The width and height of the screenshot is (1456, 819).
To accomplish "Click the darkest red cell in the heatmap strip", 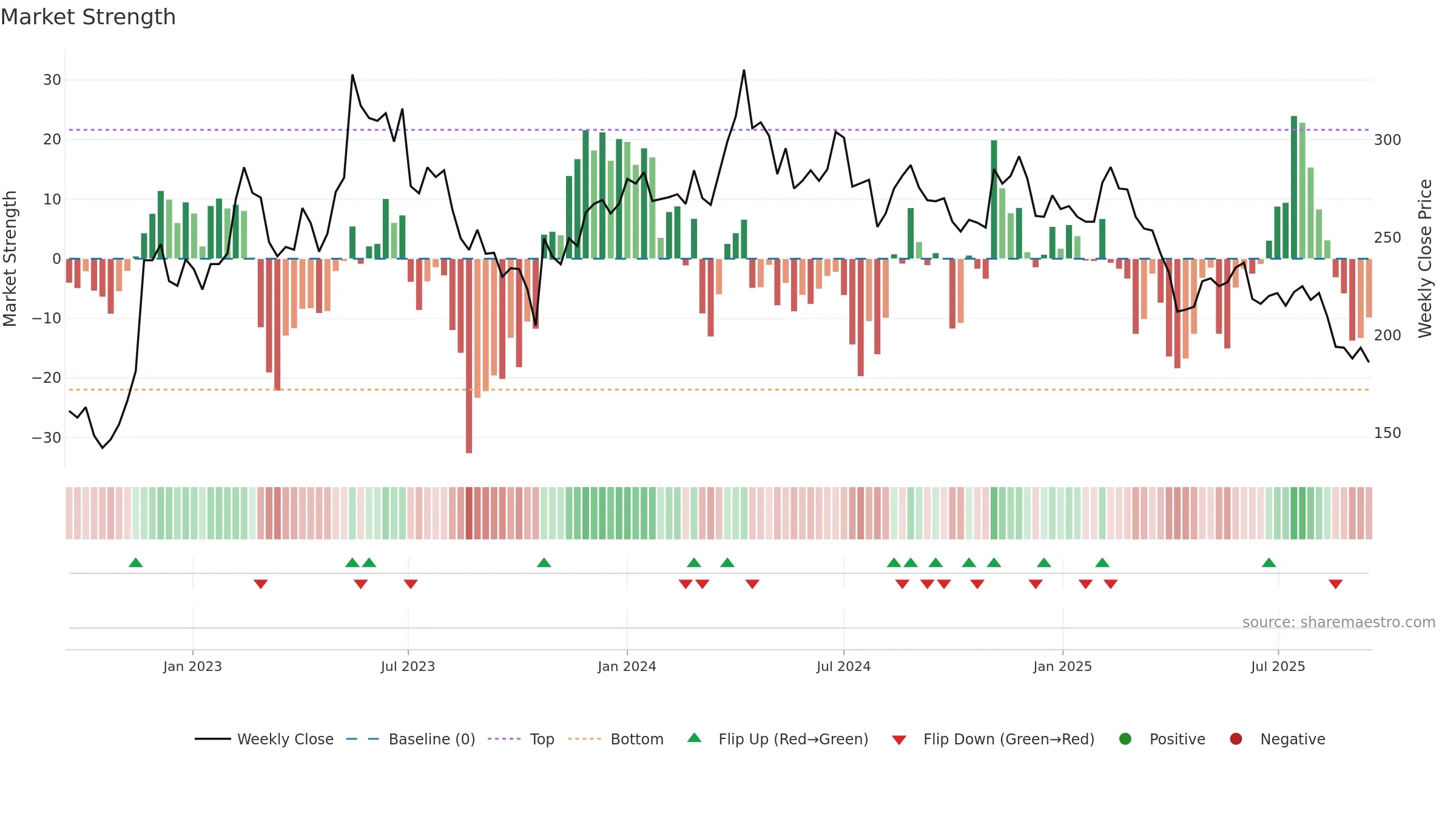I will pos(469,513).
